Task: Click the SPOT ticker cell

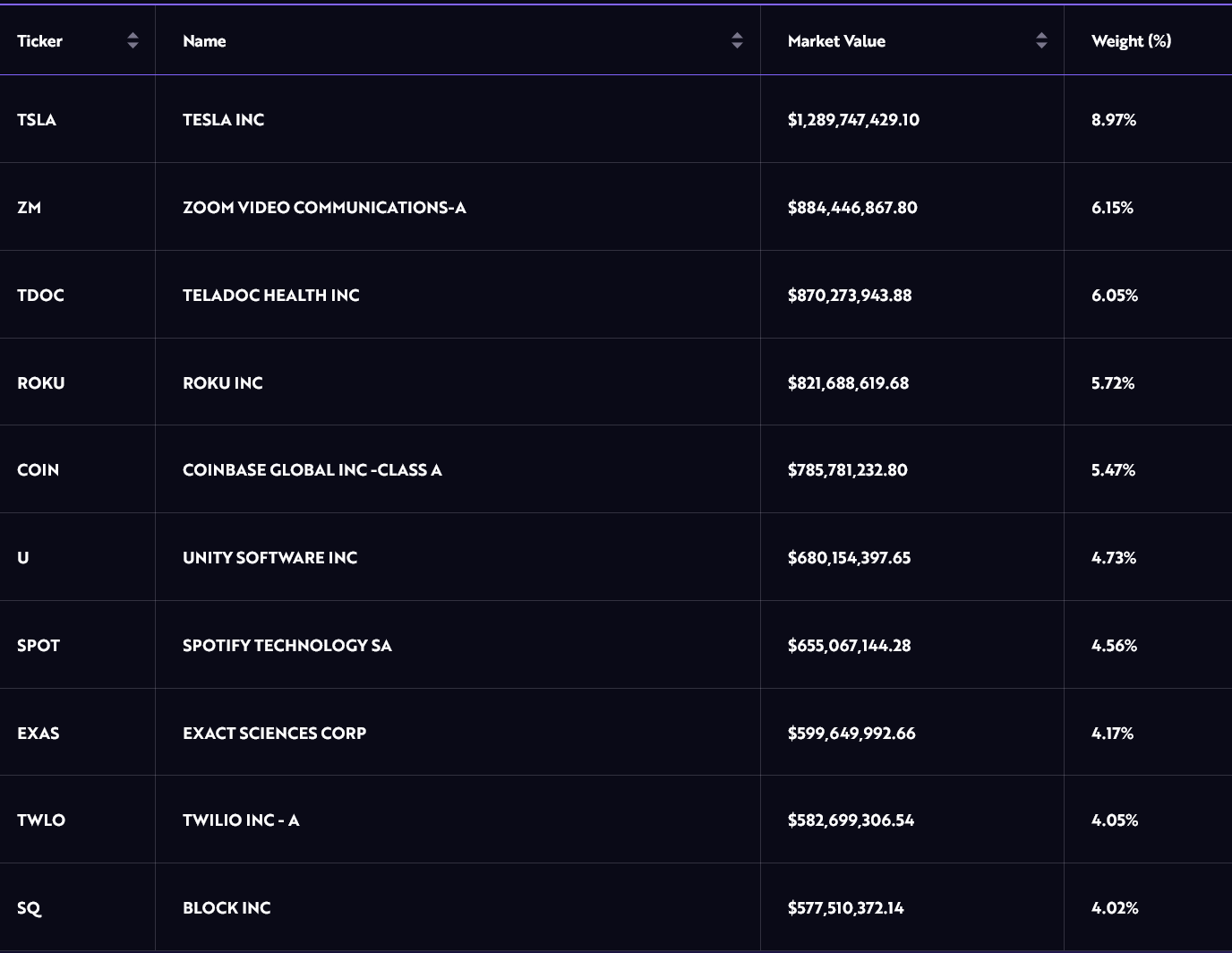Action: click(x=38, y=646)
